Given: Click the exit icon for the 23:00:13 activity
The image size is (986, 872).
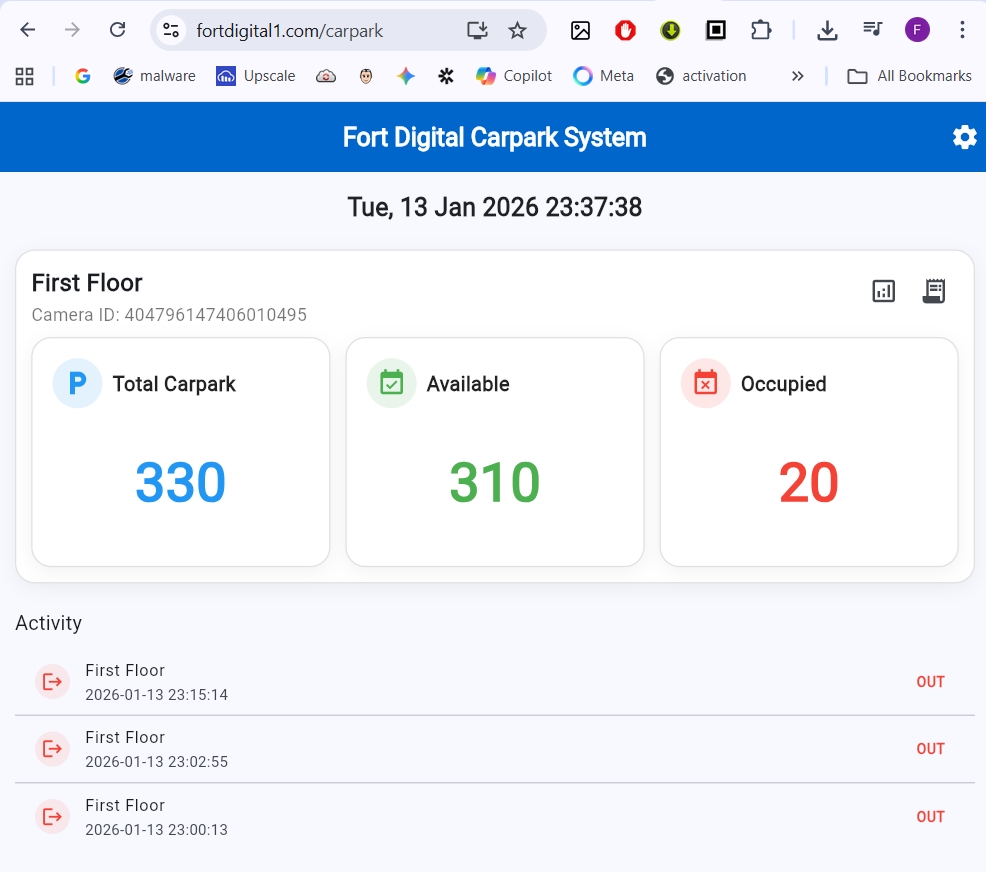Looking at the screenshot, I should tap(52, 816).
